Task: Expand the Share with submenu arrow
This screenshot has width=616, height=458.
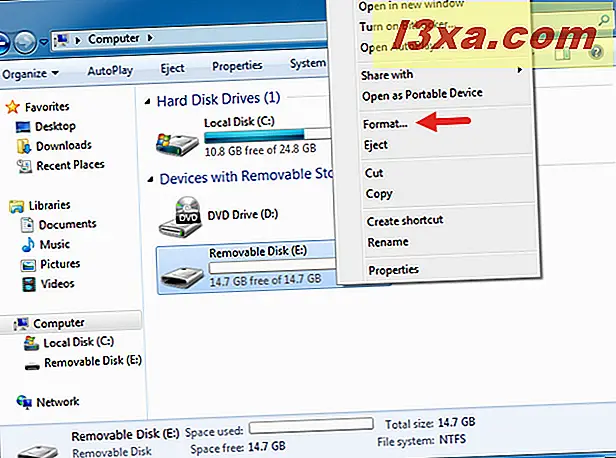Action: (520, 70)
